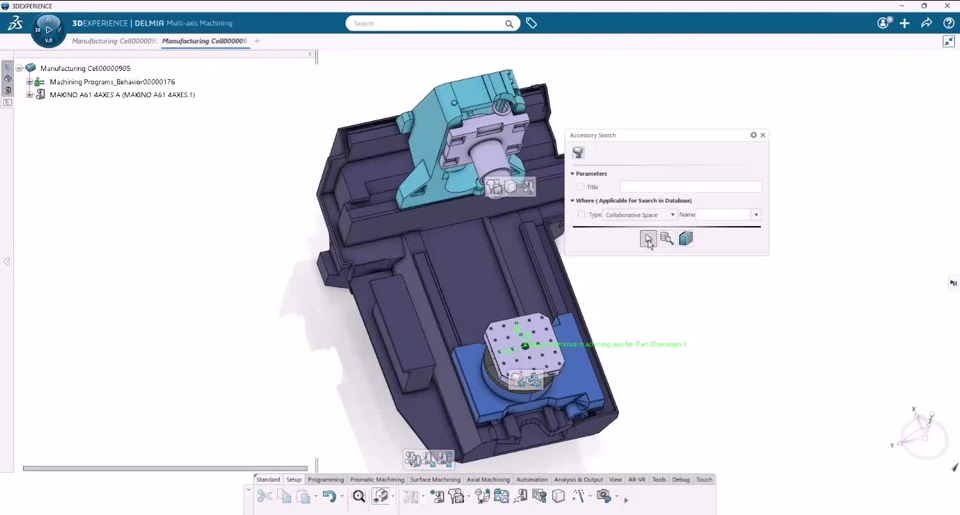Close the Accessory Search panel
This screenshot has height=515, width=960.
[x=763, y=135]
